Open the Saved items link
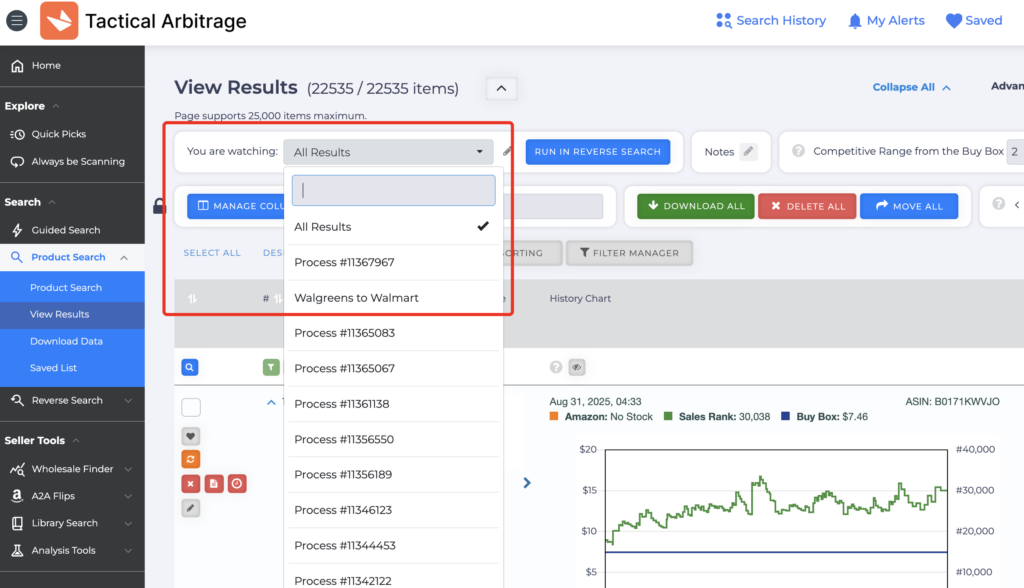 (974, 21)
